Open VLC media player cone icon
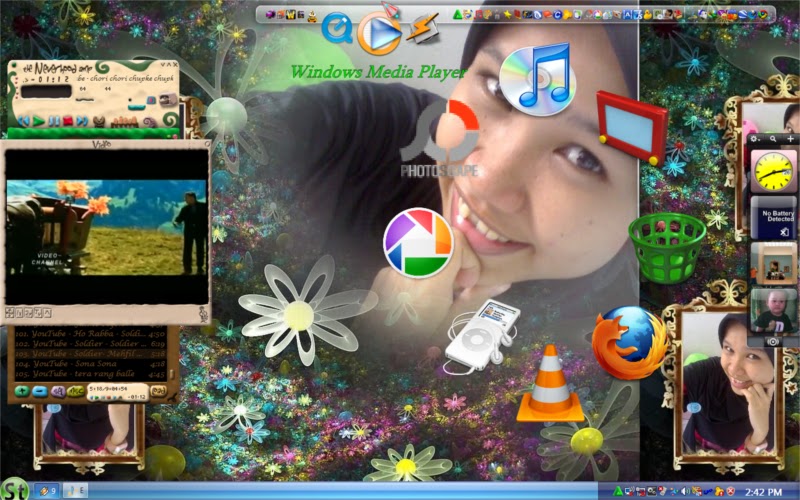800x500 pixels. tap(550, 384)
